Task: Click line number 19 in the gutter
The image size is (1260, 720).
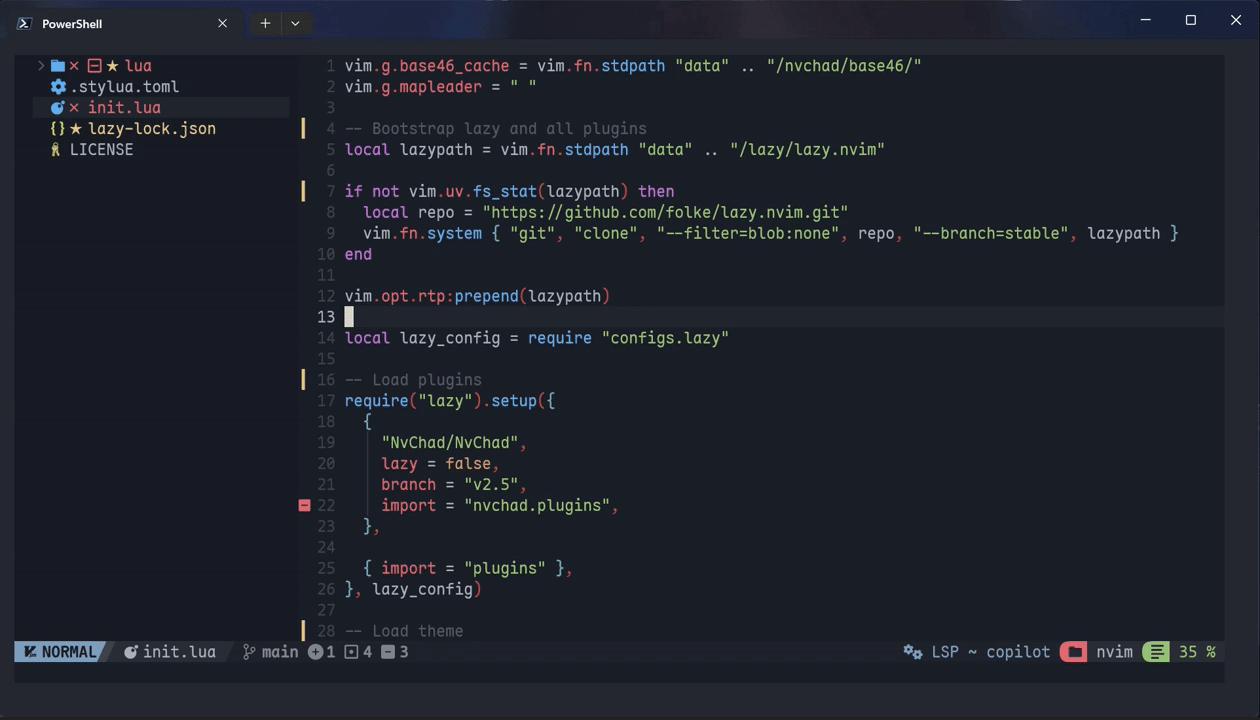Action: tap(327, 442)
